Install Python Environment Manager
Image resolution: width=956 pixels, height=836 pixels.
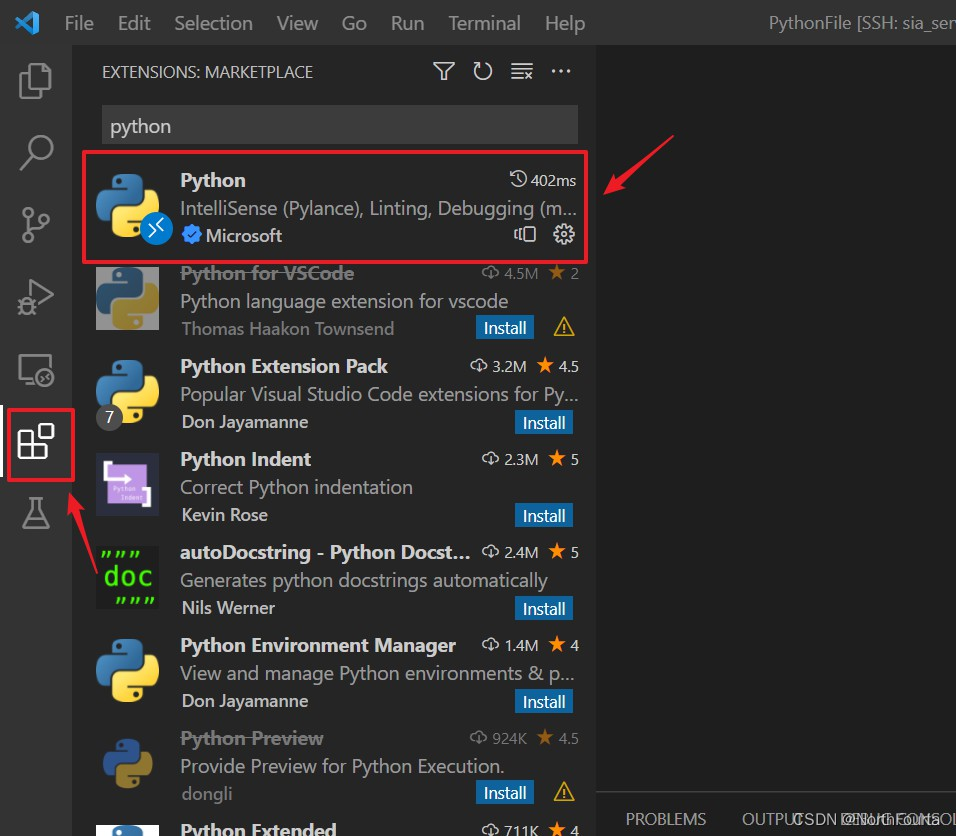pos(544,702)
